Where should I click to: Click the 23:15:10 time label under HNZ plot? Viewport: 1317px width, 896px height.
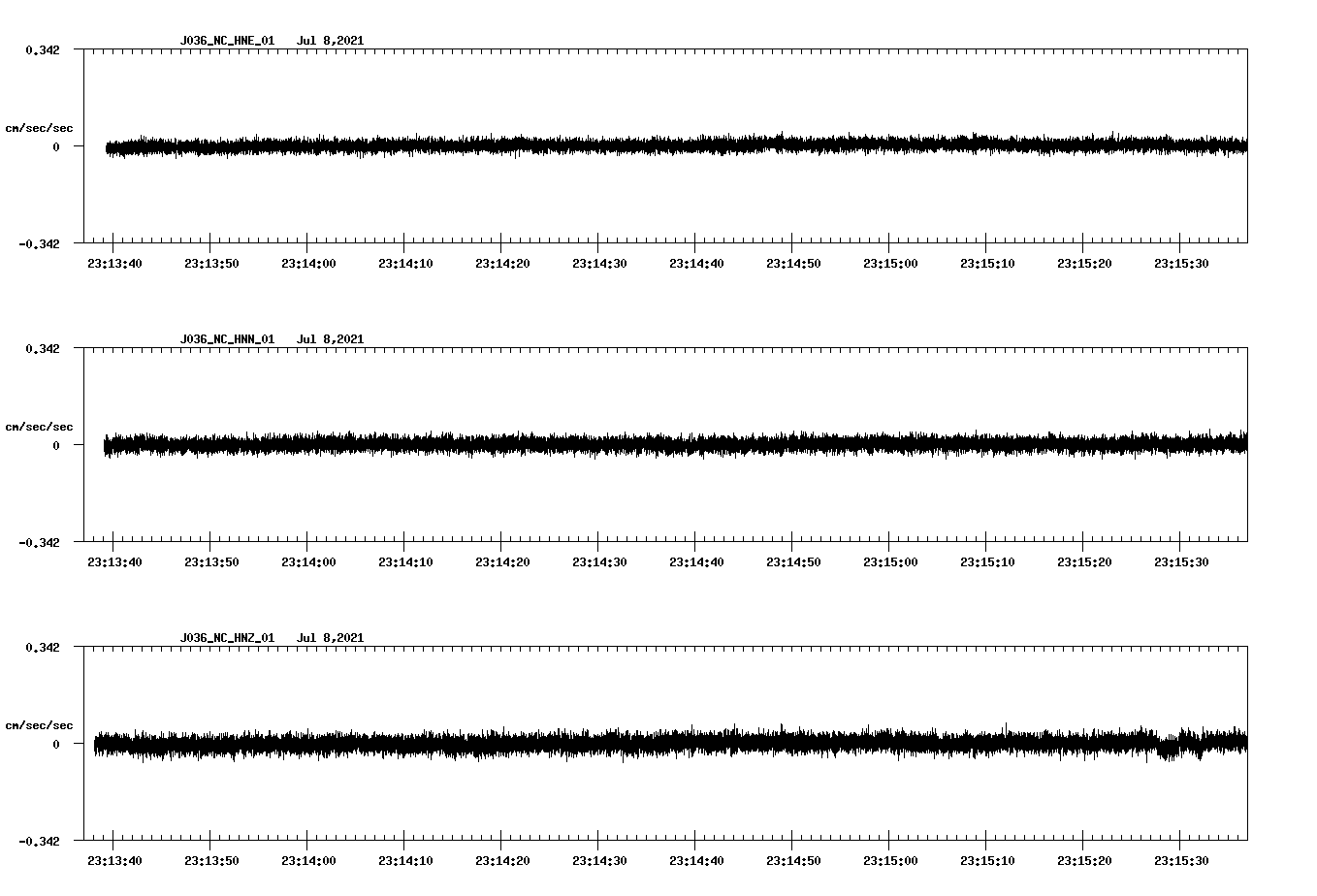[x=987, y=861]
